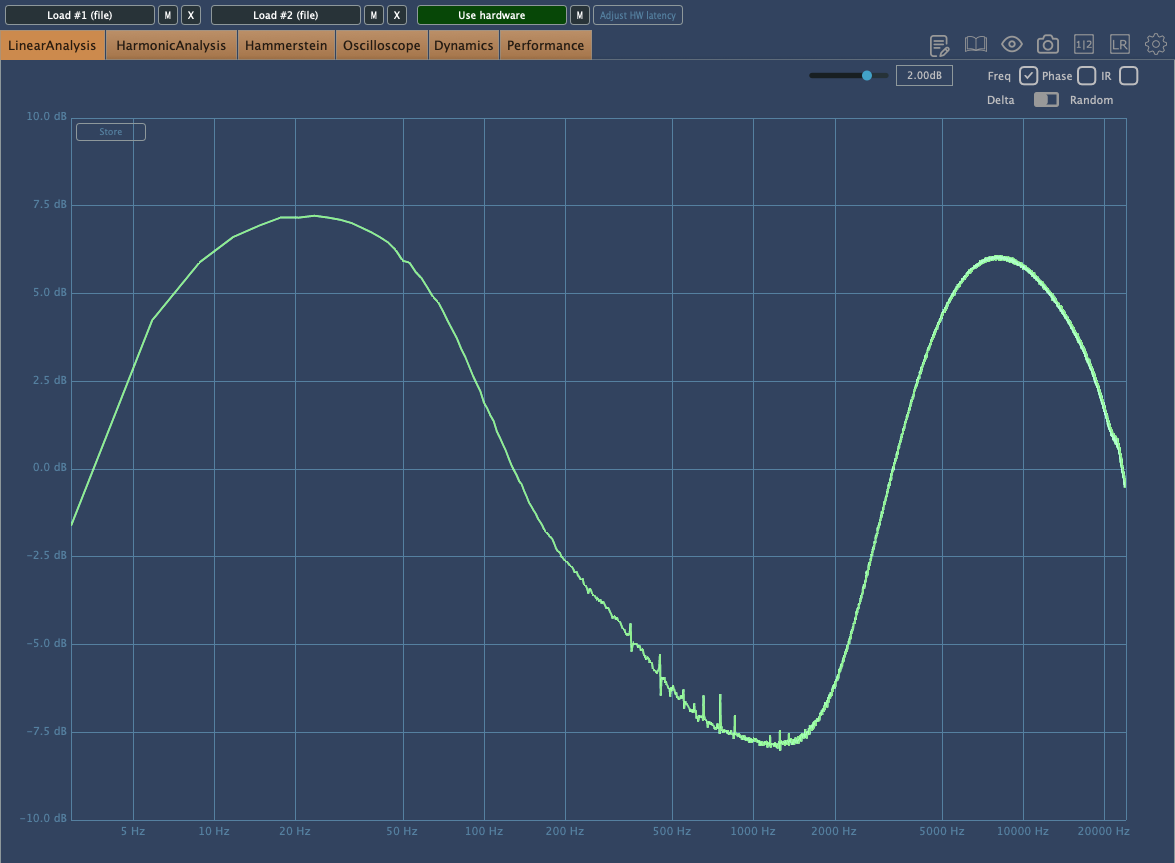Click the Load #1 (file) button

(x=80, y=15)
